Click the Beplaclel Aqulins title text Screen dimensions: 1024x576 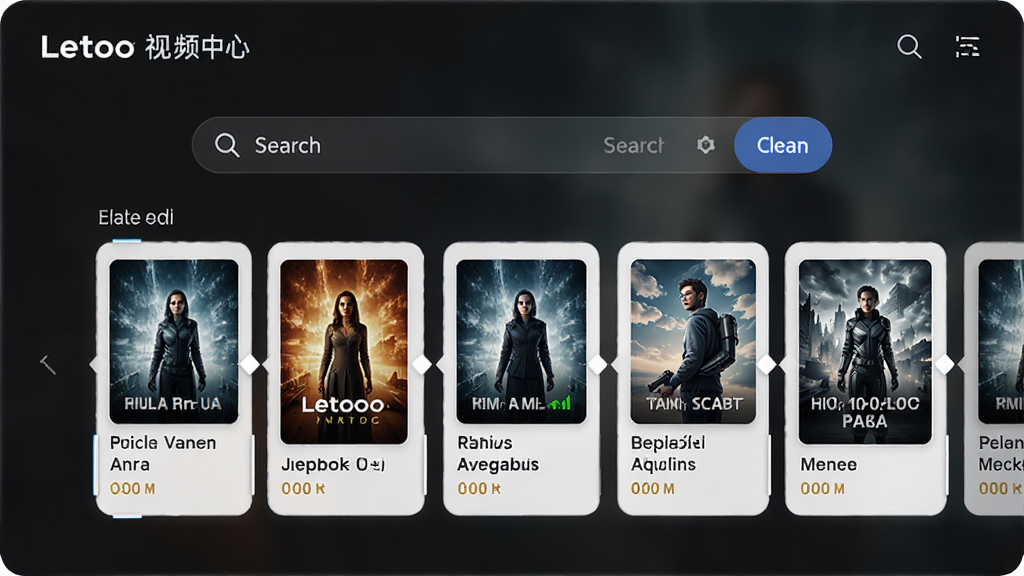pos(667,453)
